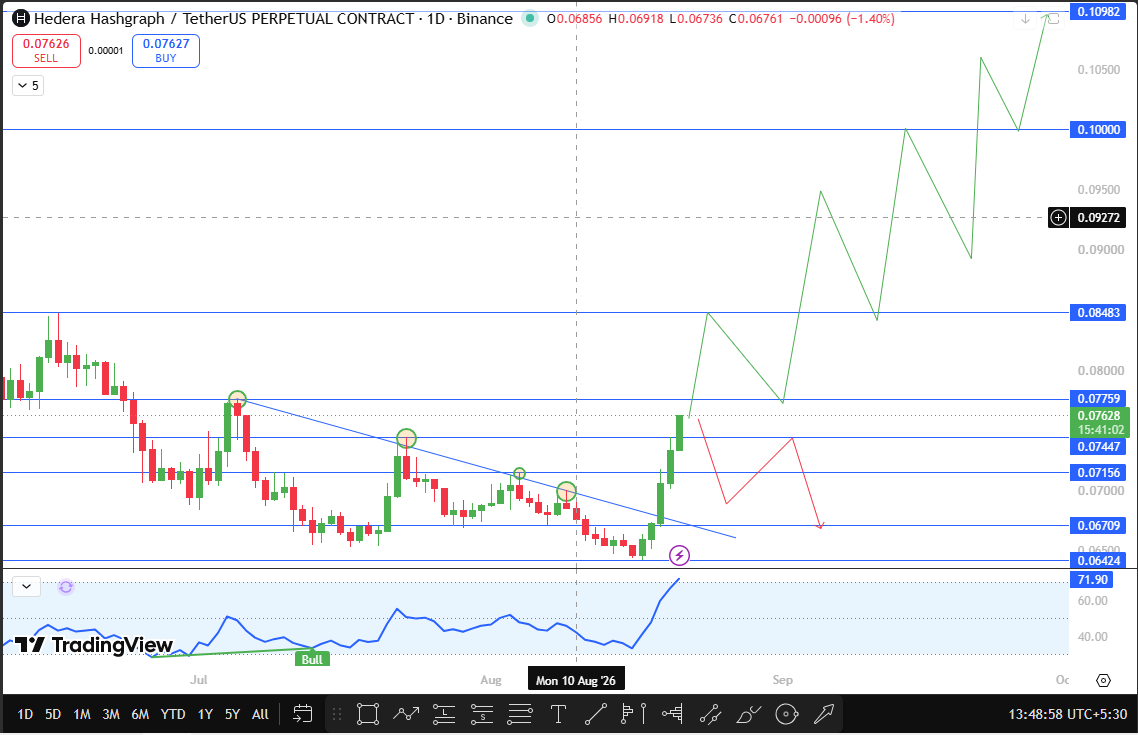Click the 0.07447 price line label

[1098, 446]
